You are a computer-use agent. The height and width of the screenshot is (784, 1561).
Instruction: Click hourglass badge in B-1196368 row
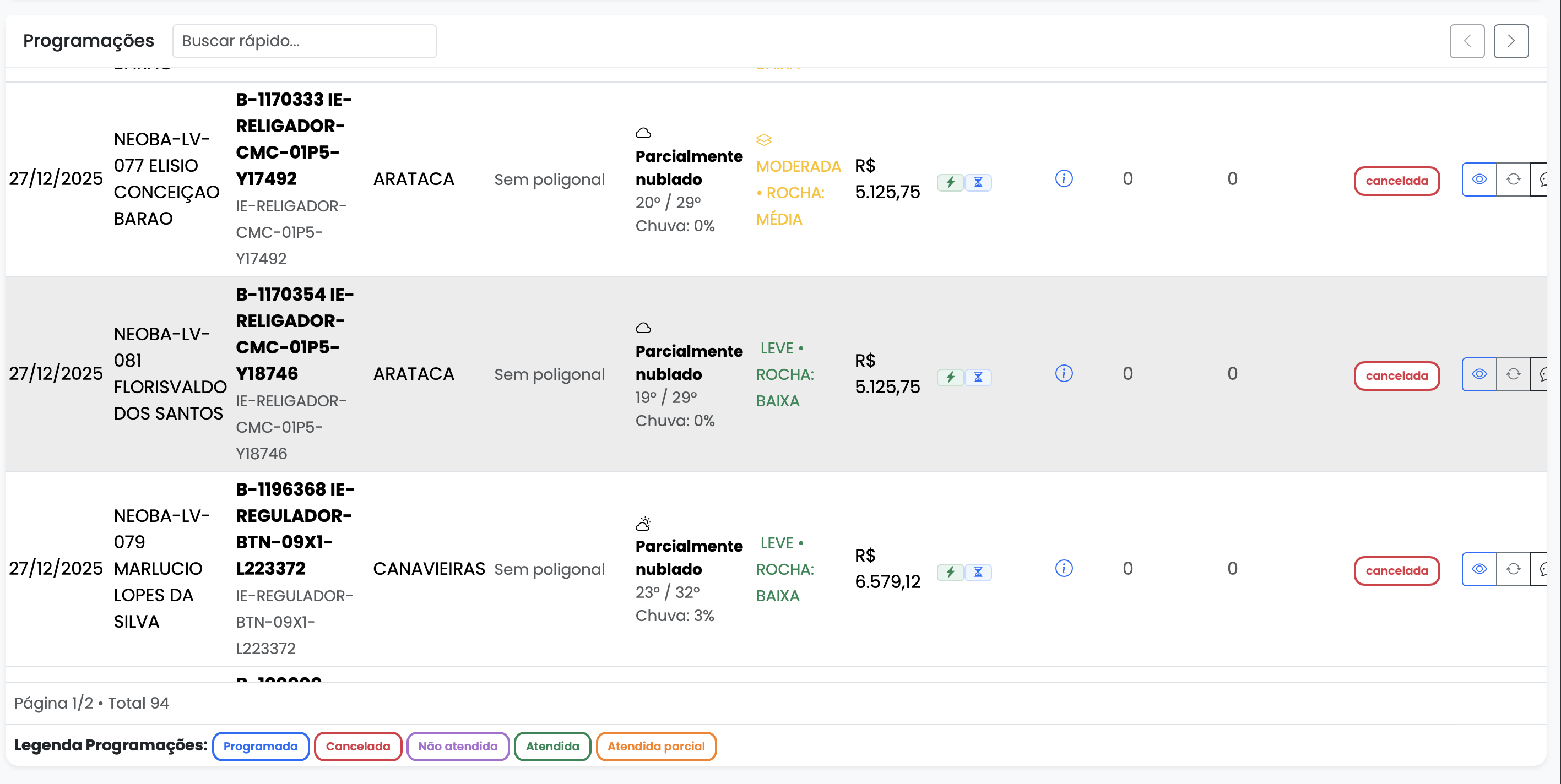coord(978,572)
